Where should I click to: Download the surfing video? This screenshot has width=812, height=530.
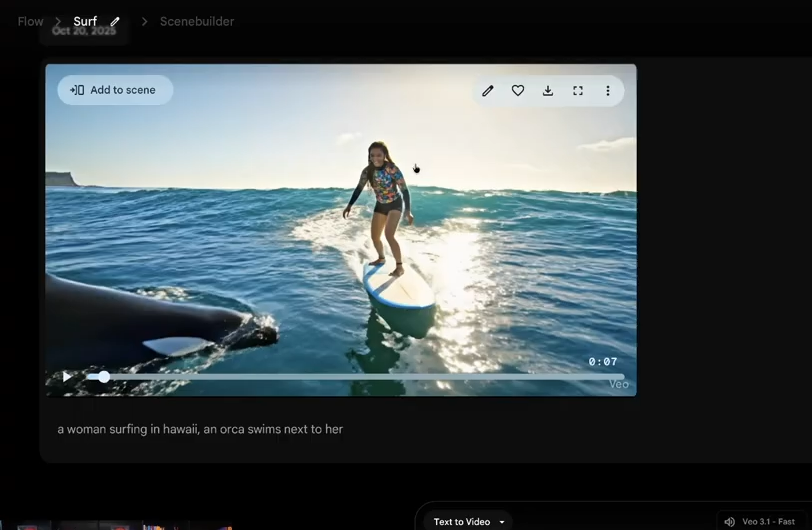click(548, 91)
